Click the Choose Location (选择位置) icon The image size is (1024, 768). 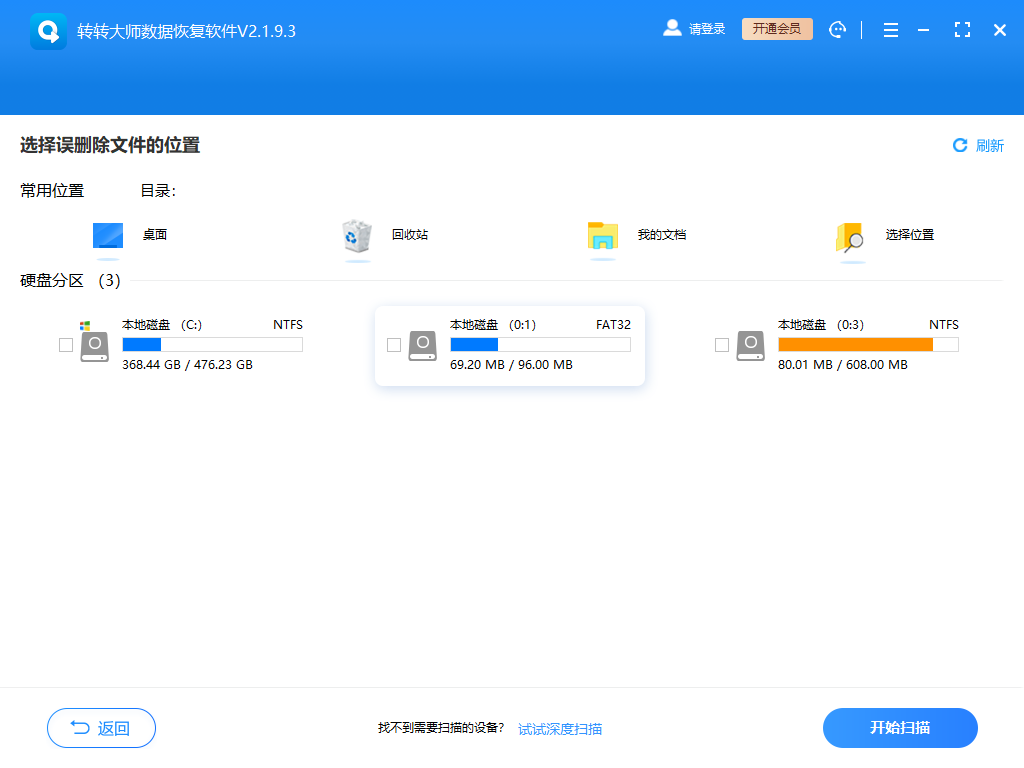[849, 234]
